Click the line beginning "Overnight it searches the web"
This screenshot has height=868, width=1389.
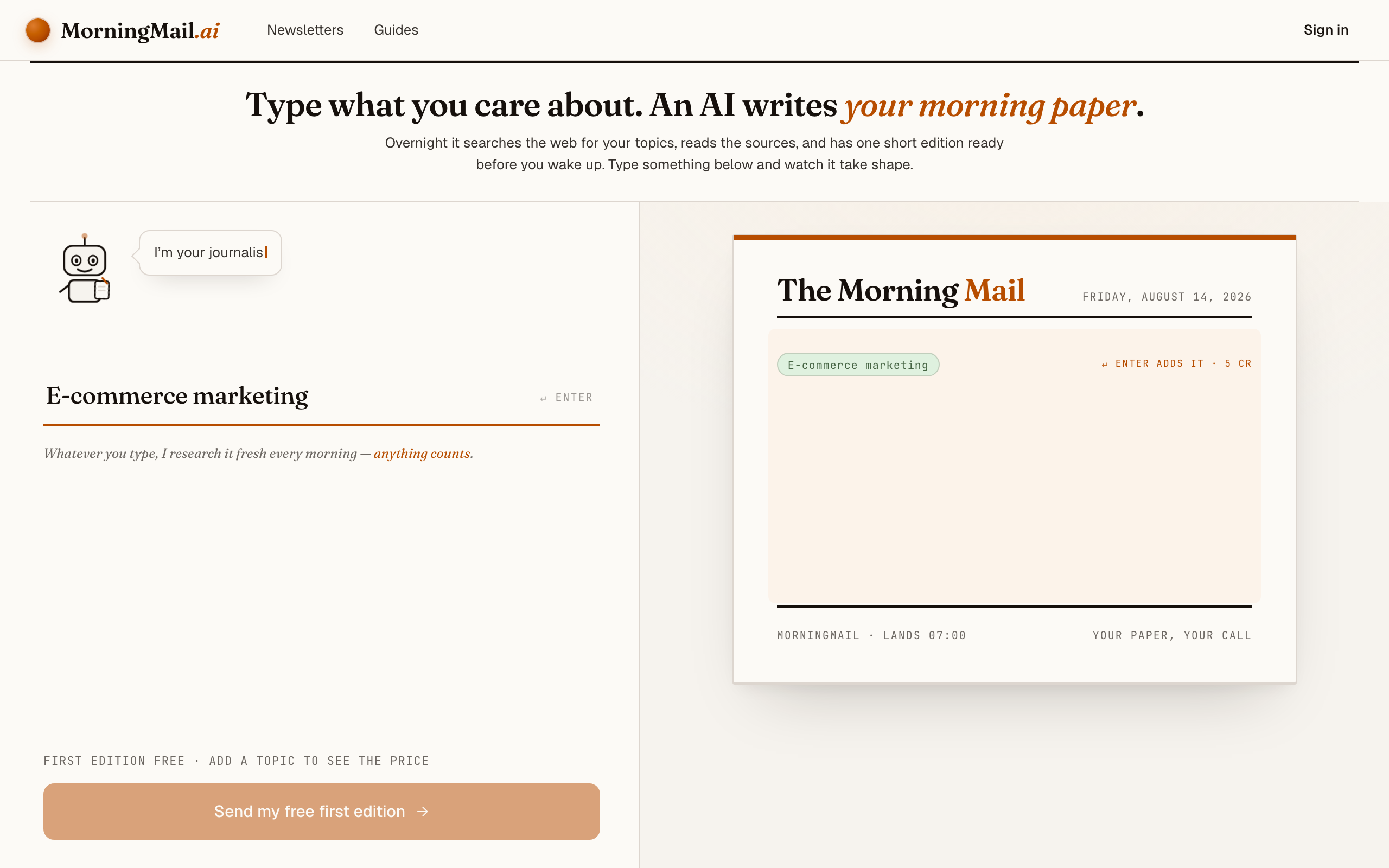[x=694, y=143]
